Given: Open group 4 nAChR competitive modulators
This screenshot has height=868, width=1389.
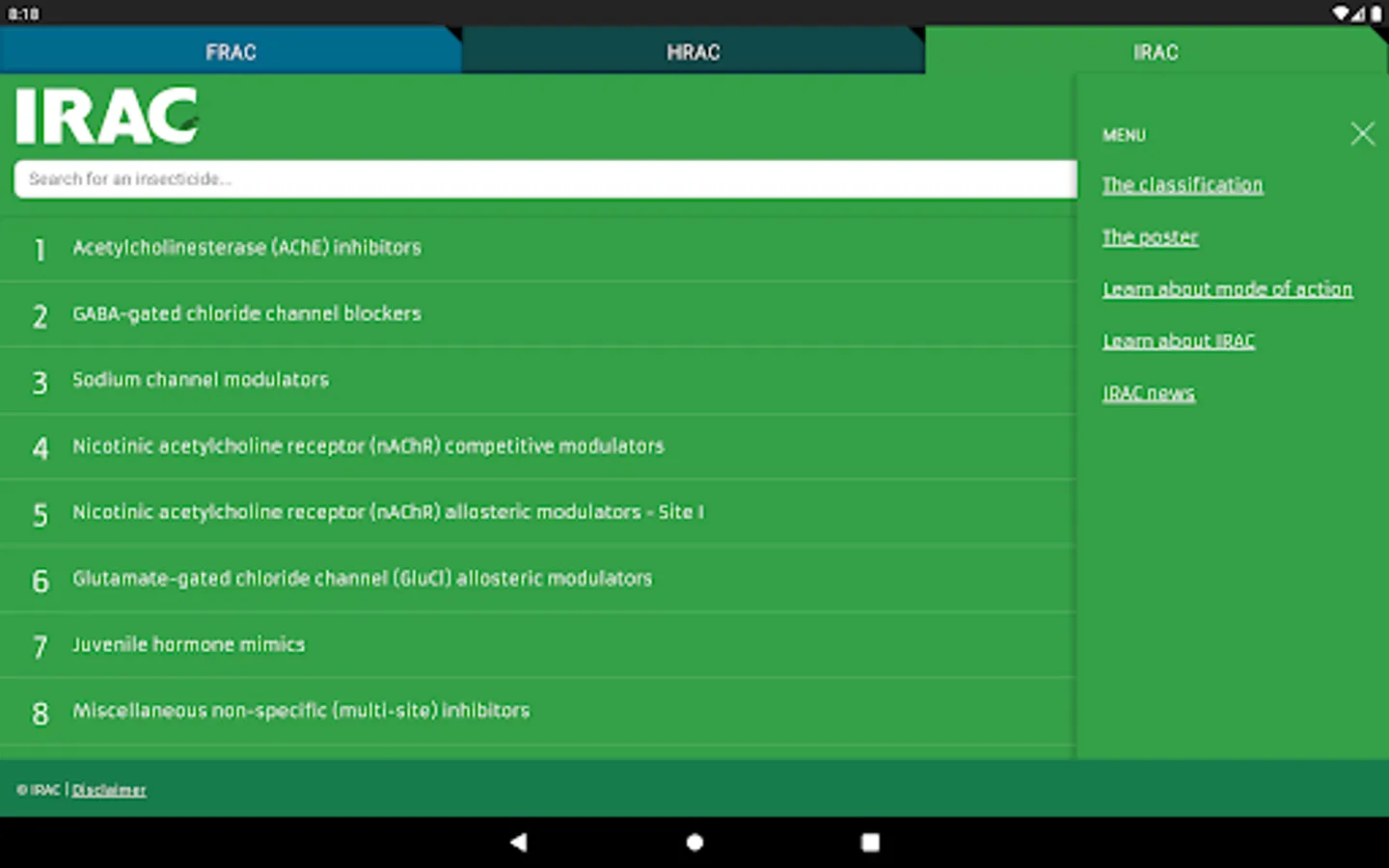Looking at the screenshot, I should (x=537, y=447).
